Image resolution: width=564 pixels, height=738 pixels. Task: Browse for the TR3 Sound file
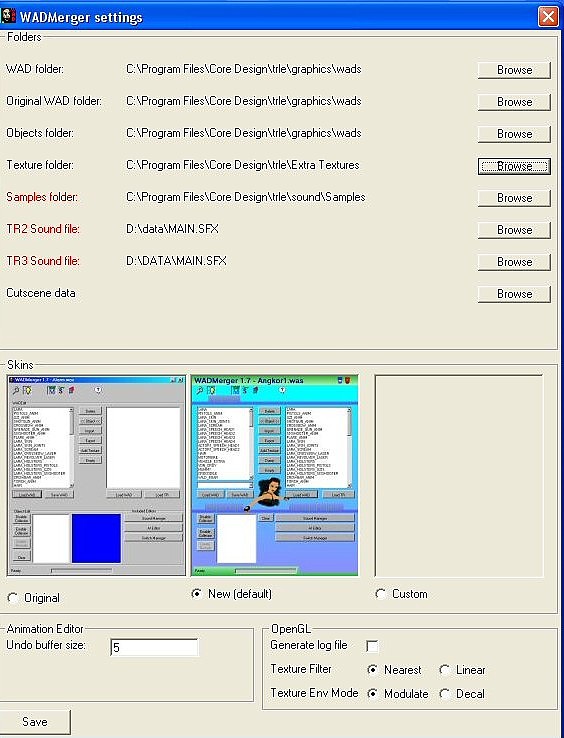(x=514, y=262)
